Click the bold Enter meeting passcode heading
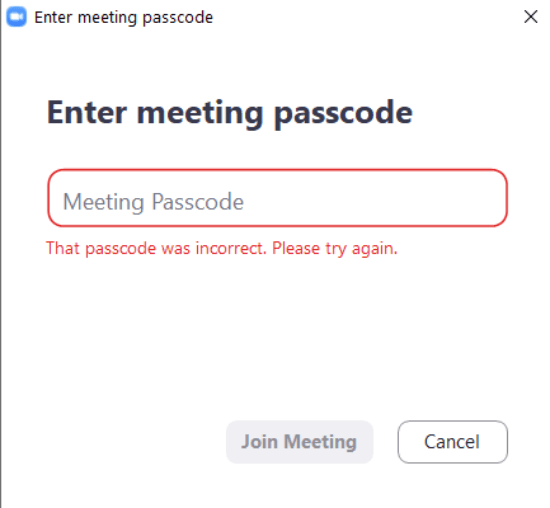This screenshot has height=508, width=550. (230, 113)
